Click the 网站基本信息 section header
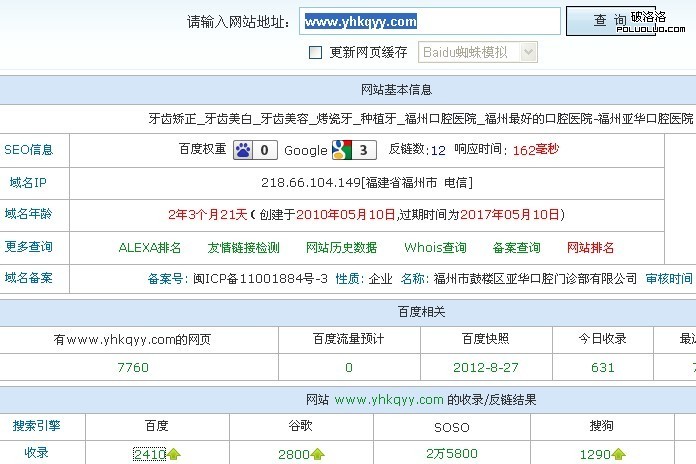The width and height of the screenshot is (696, 464). pos(396,90)
